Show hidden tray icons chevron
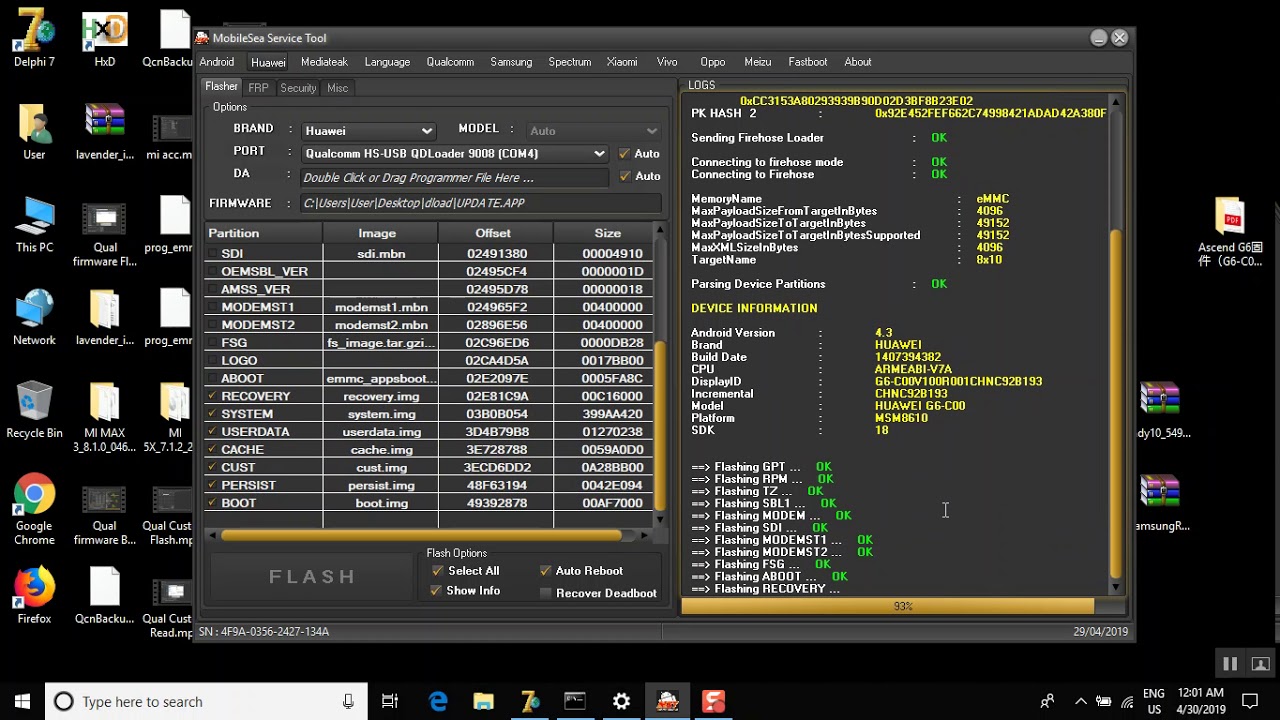 pyautogui.click(x=1080, y=702)
